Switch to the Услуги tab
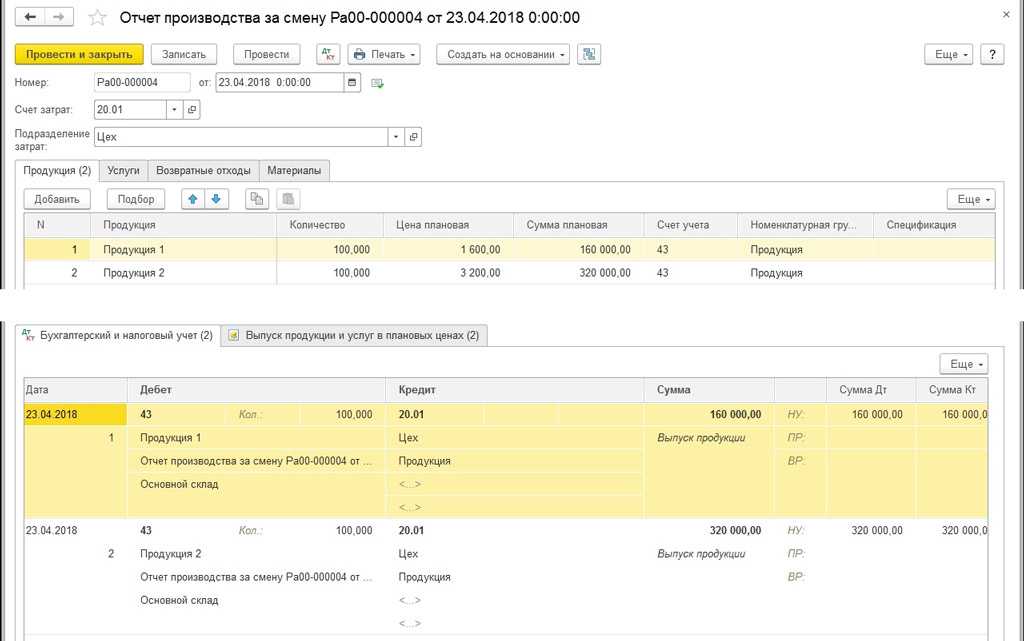This screenshot has width=1024, height=641. tap(123, 170)
